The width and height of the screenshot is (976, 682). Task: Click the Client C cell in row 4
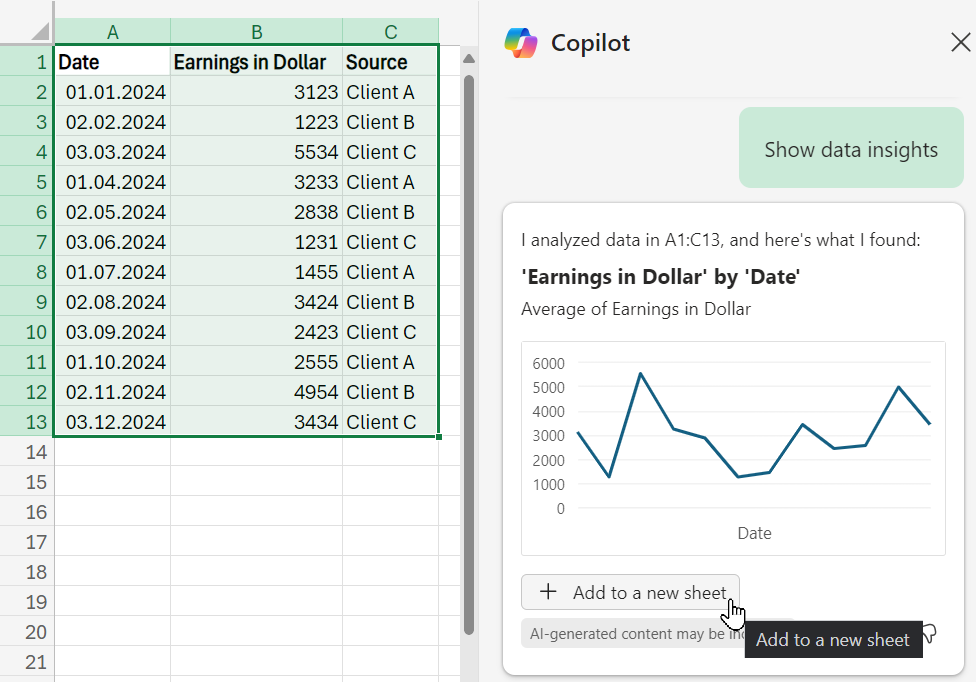pyautogui.click(x=390, y=151)
